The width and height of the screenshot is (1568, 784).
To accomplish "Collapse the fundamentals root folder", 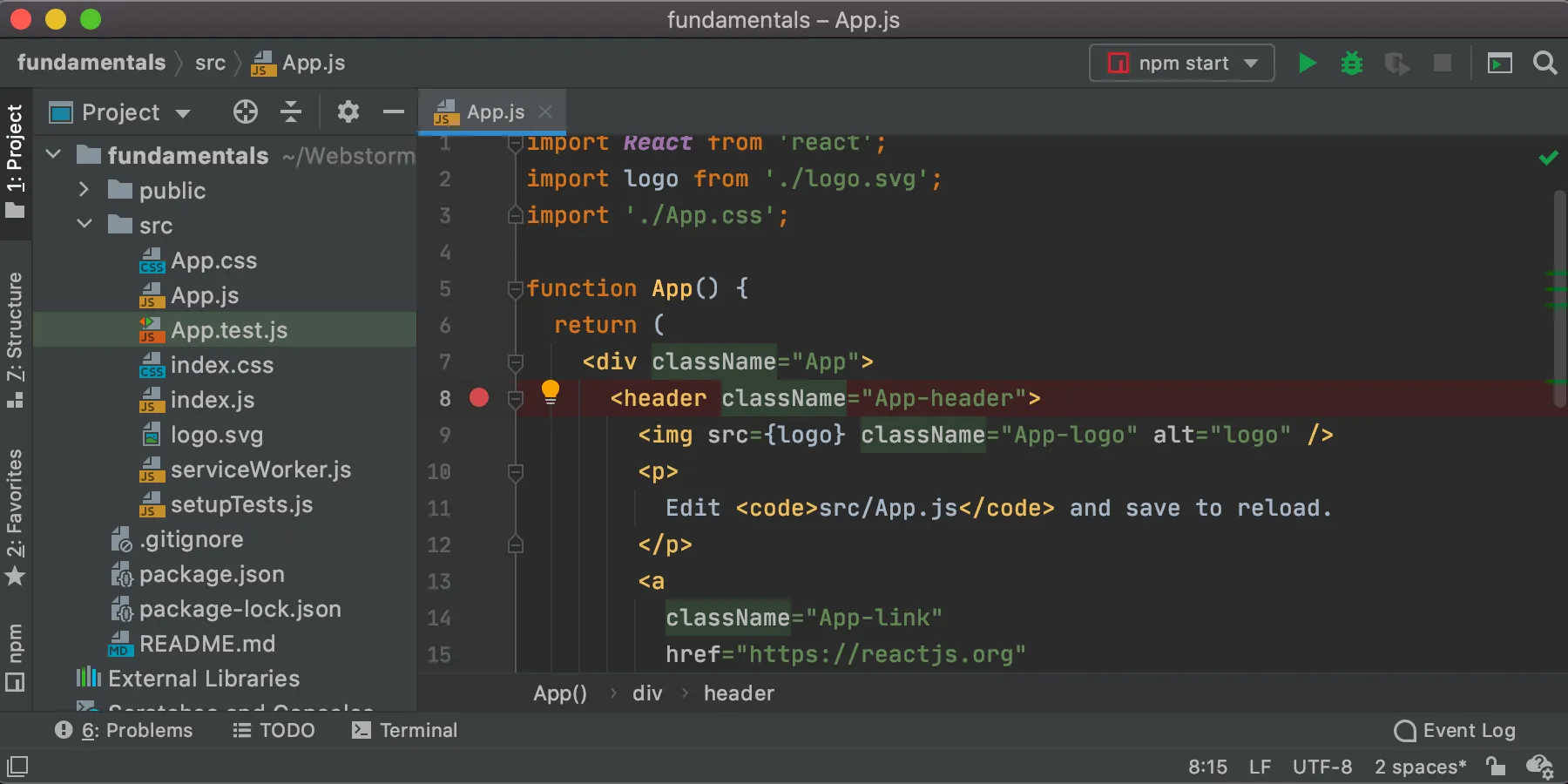I will click(x=53, y=155).
